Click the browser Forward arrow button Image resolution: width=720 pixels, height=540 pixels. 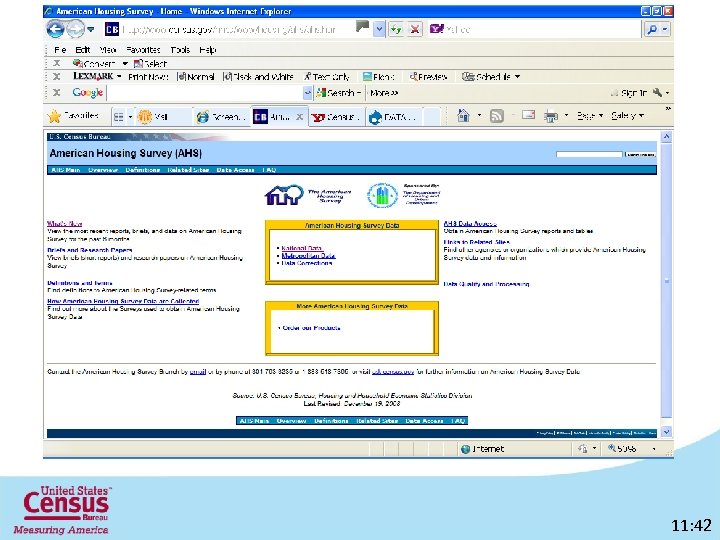[76, 29]
